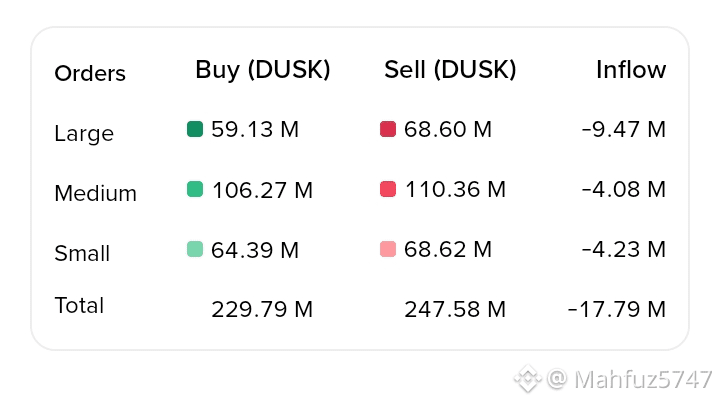Viewport: 720px width, 404px height.
Task: Click the pink Small sell swatch
Action: (x=388, y=249)
